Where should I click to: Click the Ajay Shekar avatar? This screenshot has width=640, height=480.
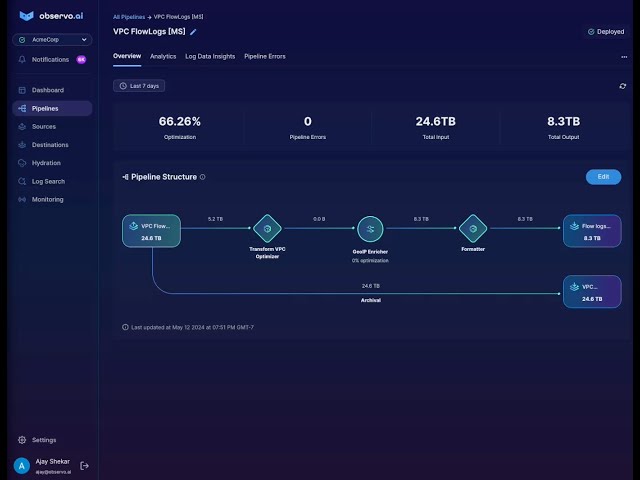click(22, 466)
